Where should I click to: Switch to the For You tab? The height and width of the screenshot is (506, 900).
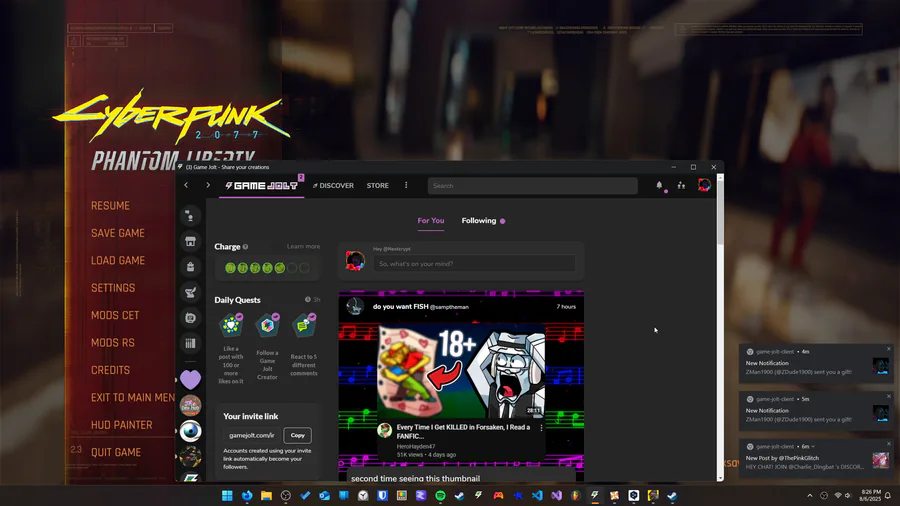click(x=430, y=220)
